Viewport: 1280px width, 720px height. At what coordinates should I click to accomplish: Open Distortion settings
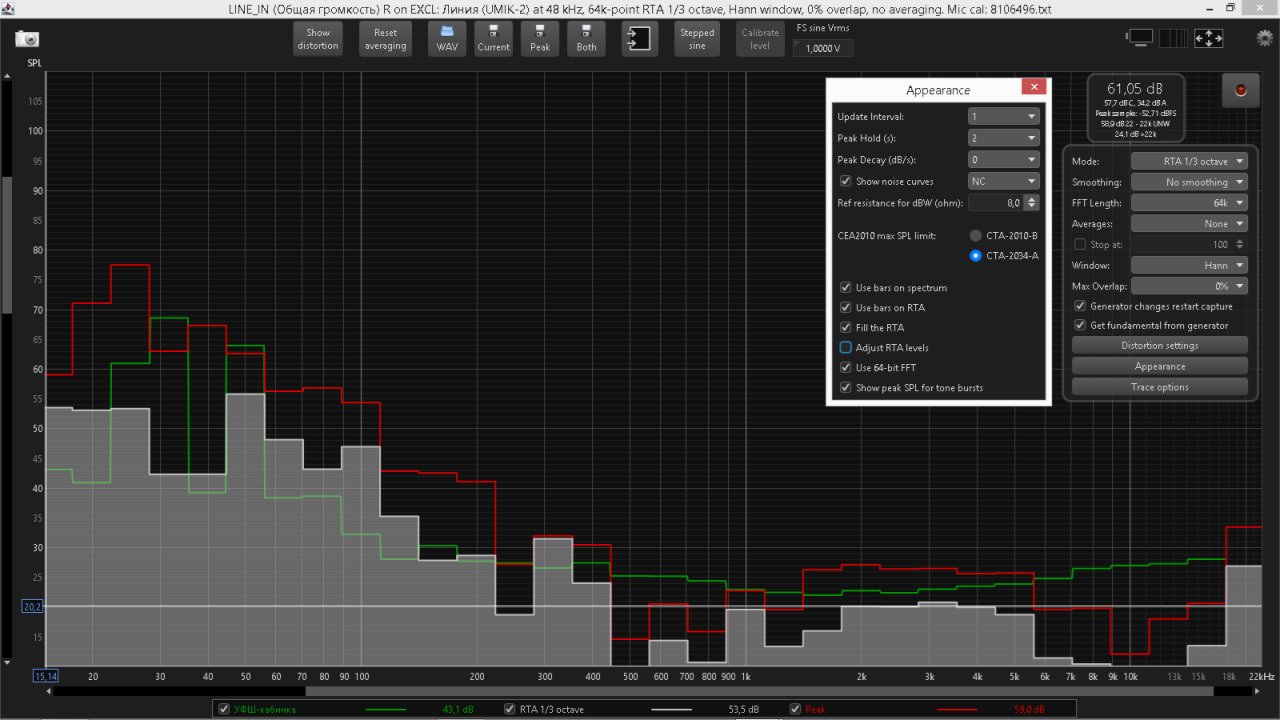[1160, 346]
